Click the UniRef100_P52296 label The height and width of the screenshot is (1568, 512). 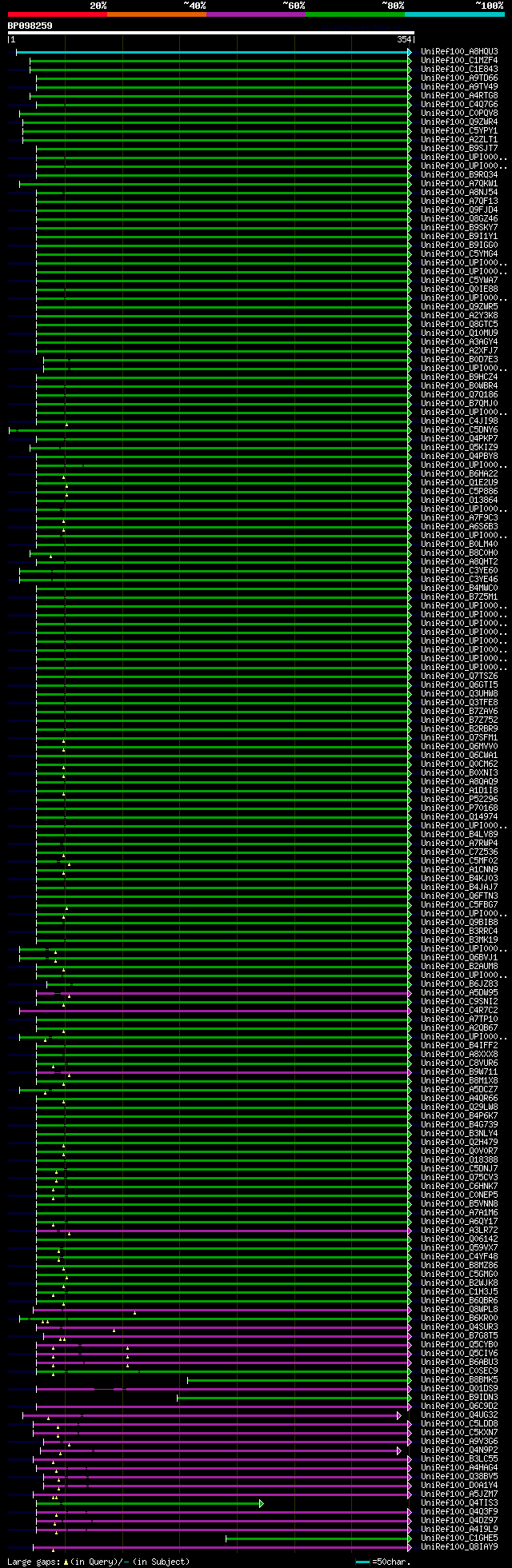pyautogui.click(x=459, y=799)
